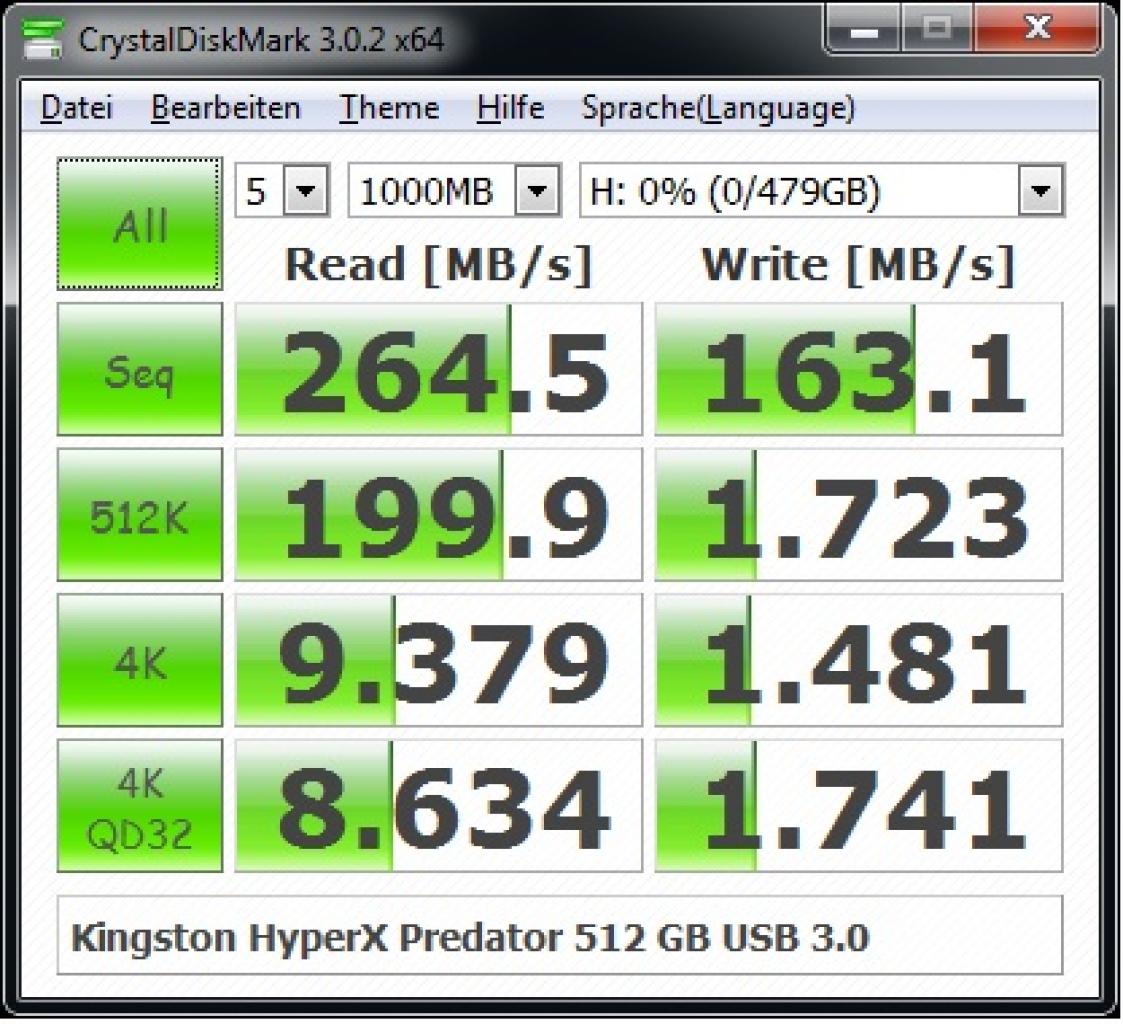Image resolution: width=1123 pixels, height=1024 pixels.
Task: Click the disabled maximize button in the title bar
Action: (x=938, y=29)
